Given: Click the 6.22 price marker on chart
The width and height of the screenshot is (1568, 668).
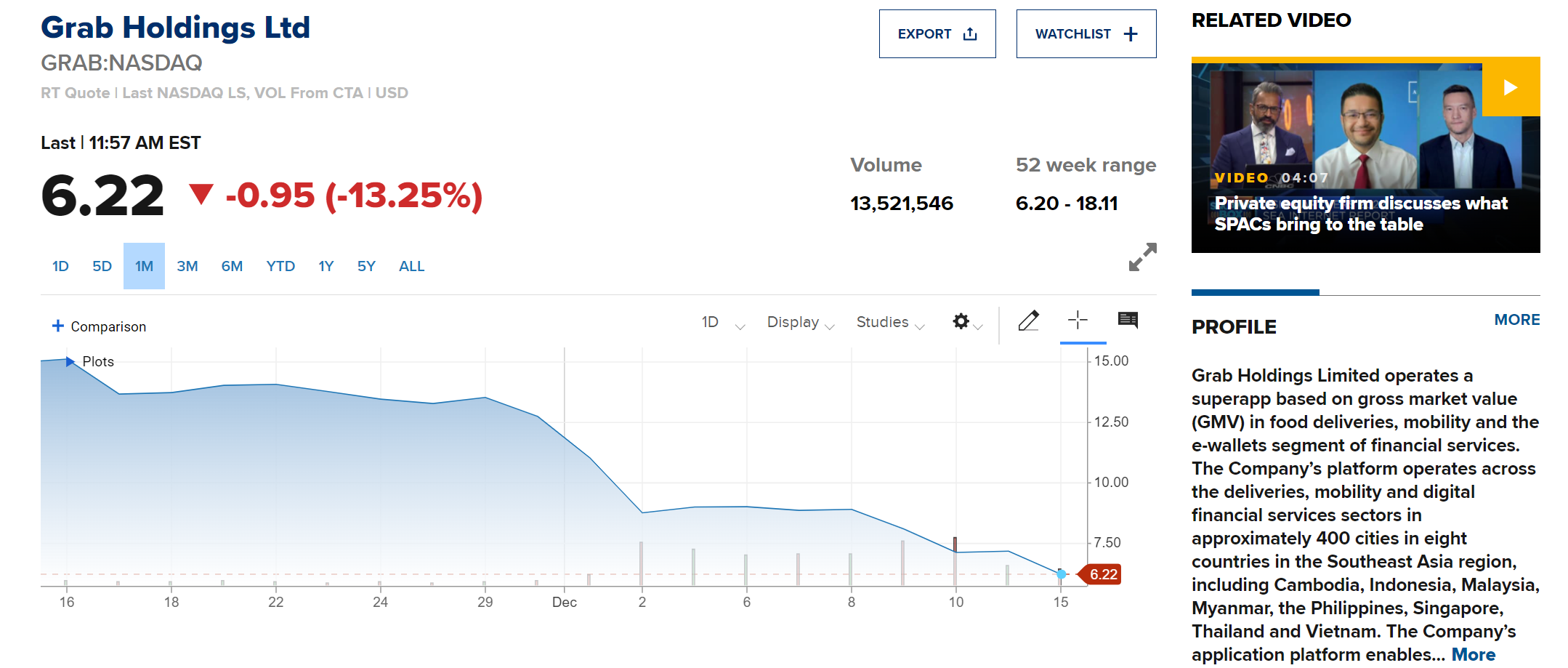Looking at the screenshot, I should coord(1102,574).
